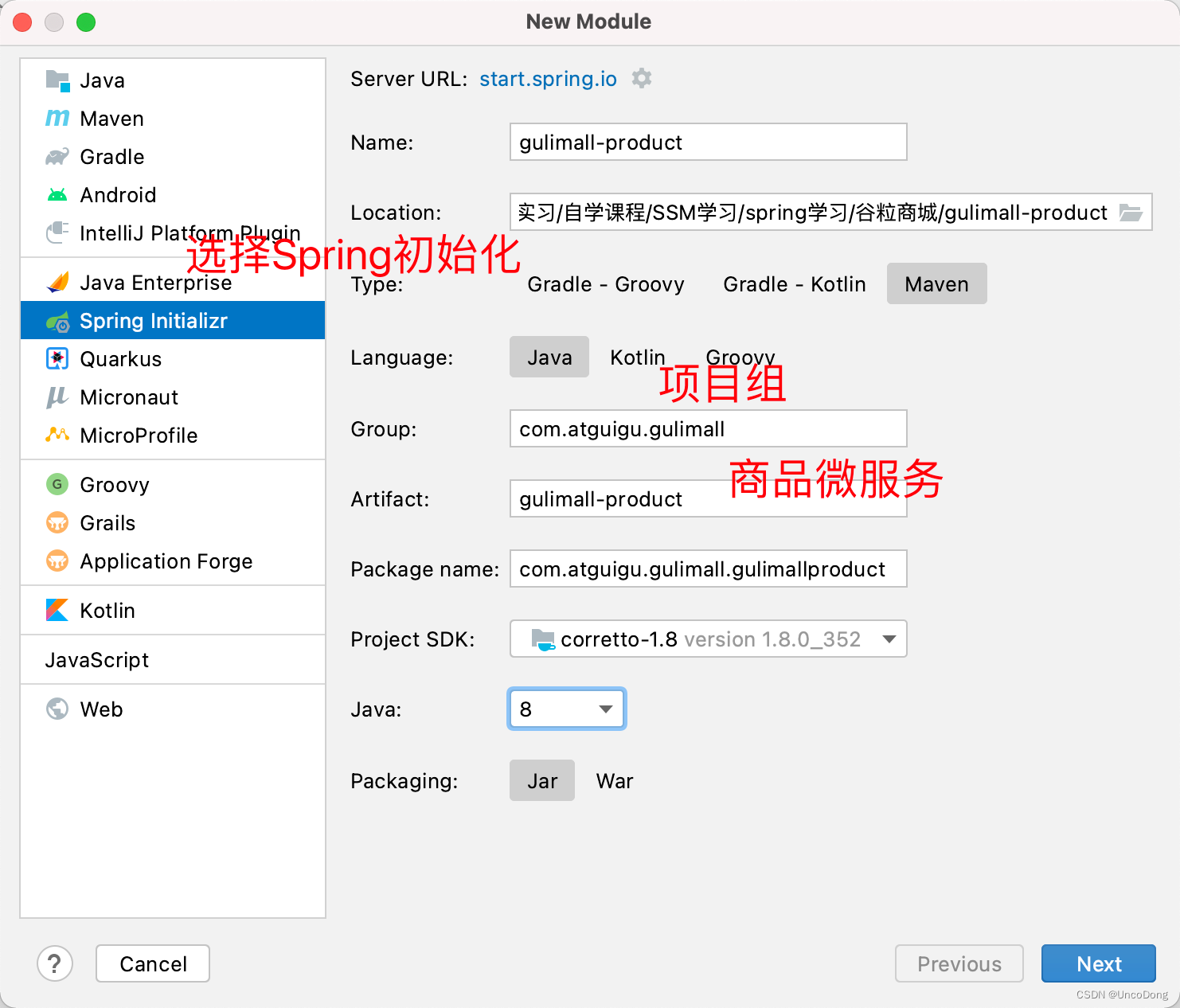
Task: Select Groovy in the module list
Action: point(173,485)
